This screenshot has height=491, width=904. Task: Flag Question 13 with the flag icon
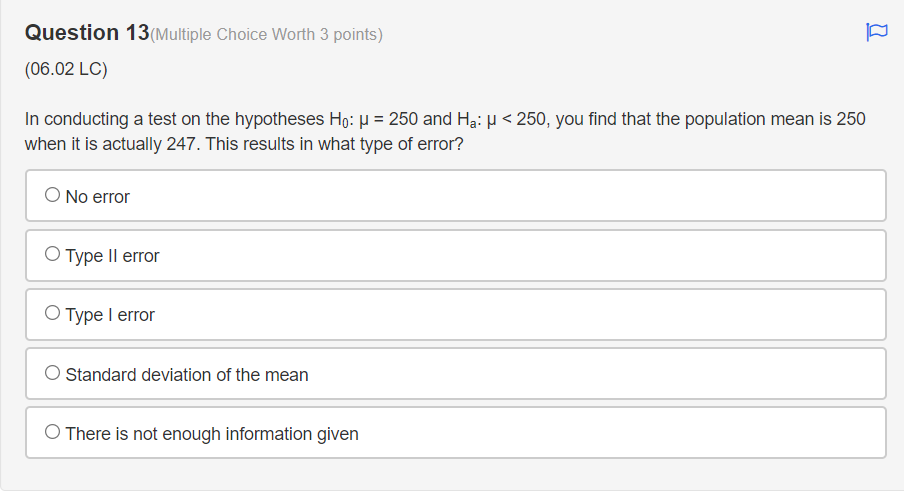(x=876, y=32)
